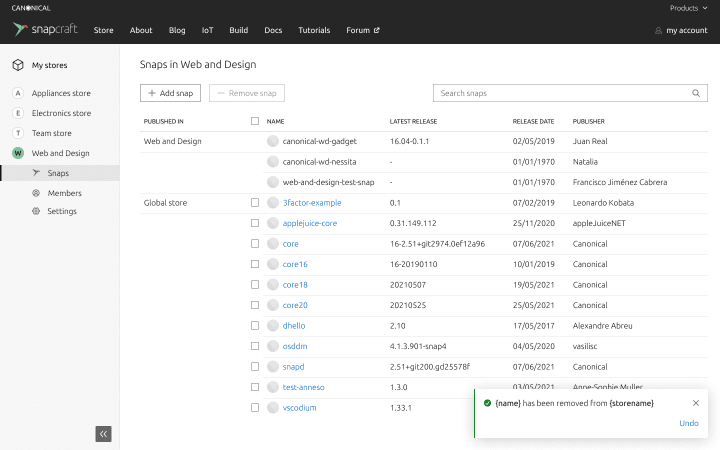Open the snapd snap link

click(x=293, y=367)
